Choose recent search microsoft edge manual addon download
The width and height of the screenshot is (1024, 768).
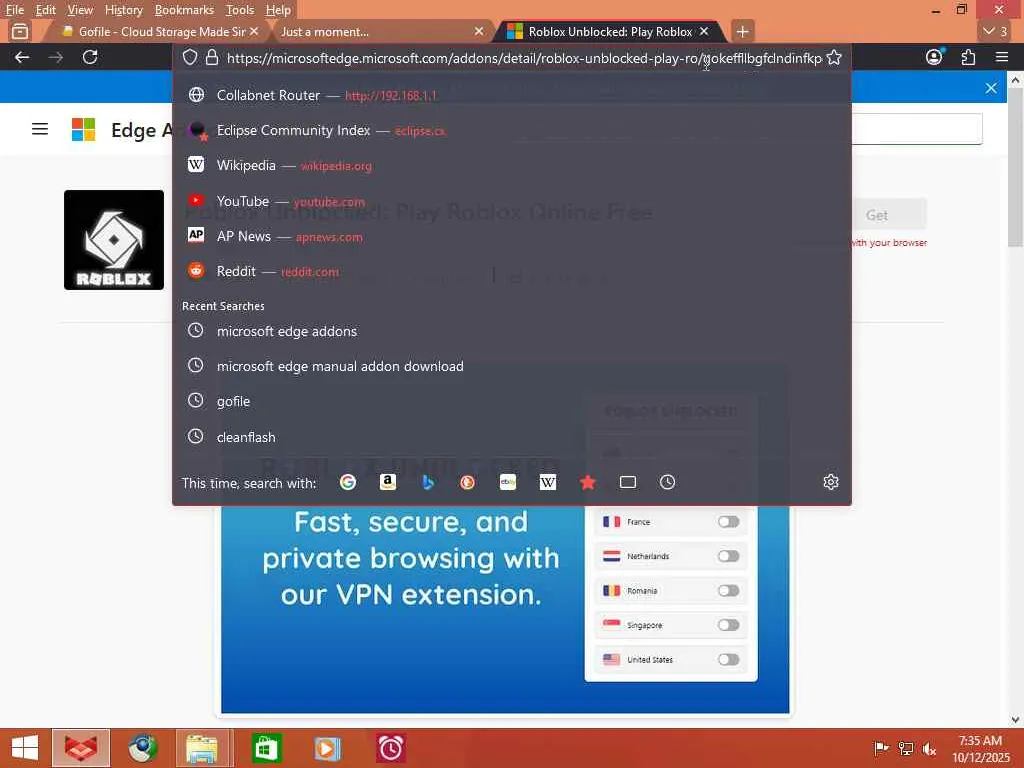tap(511, 366)
